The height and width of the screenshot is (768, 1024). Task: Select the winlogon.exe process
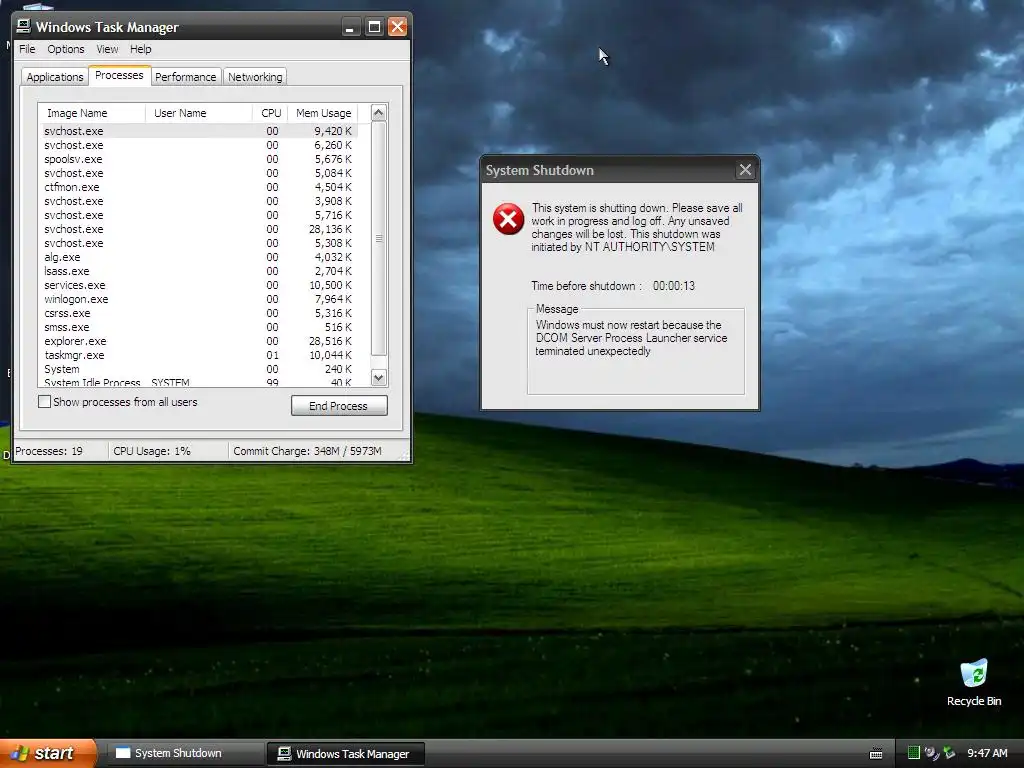(198, 299)
